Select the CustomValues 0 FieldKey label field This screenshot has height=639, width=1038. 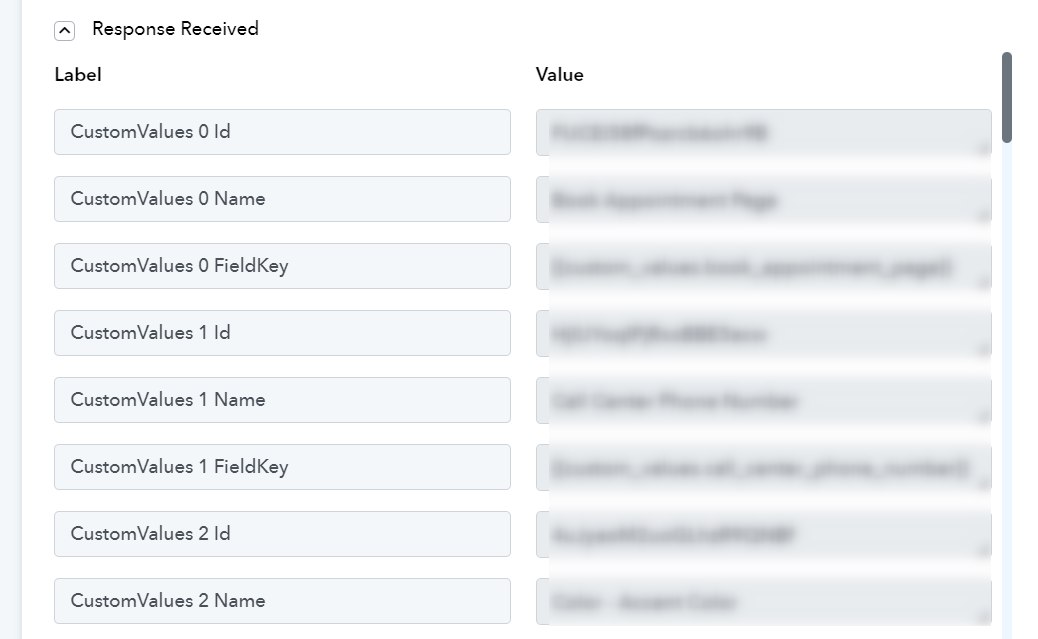tap(282, 266)
